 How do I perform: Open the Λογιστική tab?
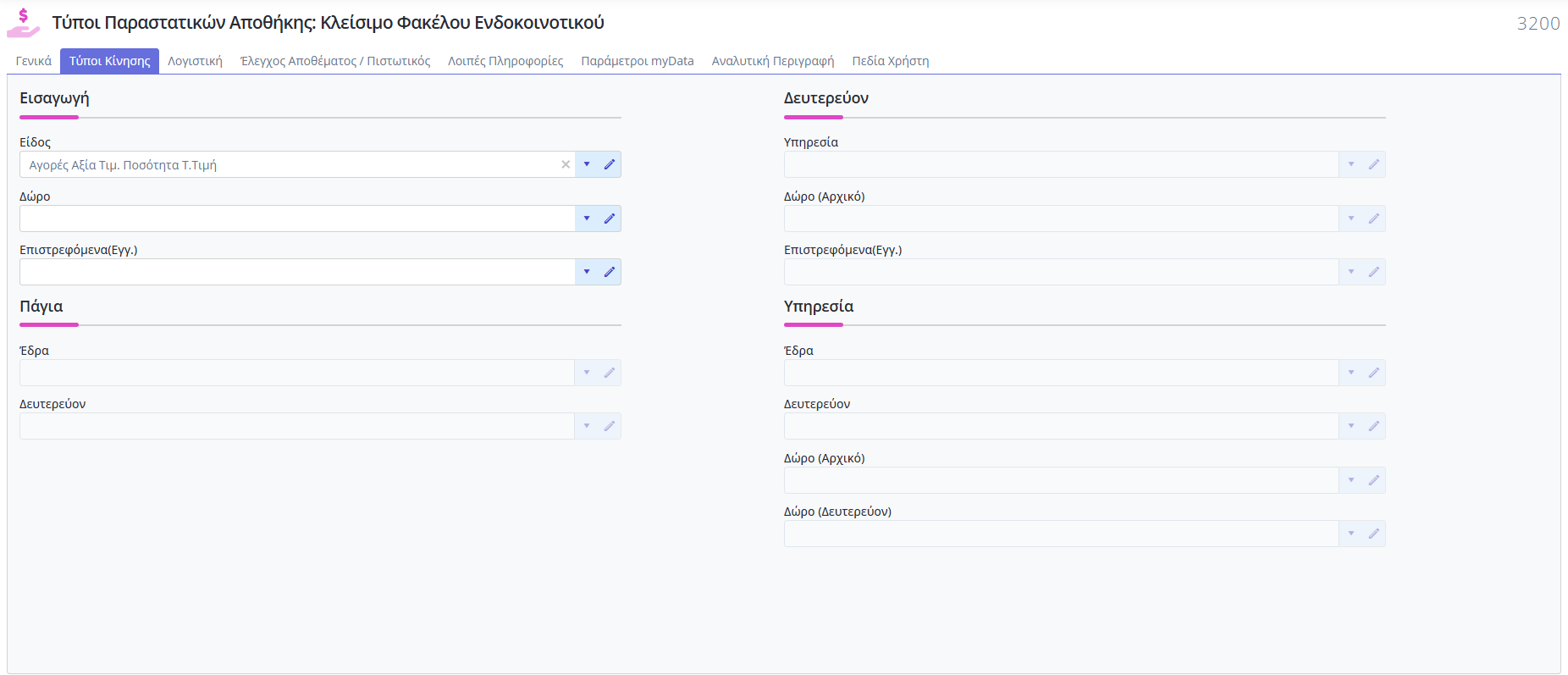pyautogui.click(x=195, y=61)
